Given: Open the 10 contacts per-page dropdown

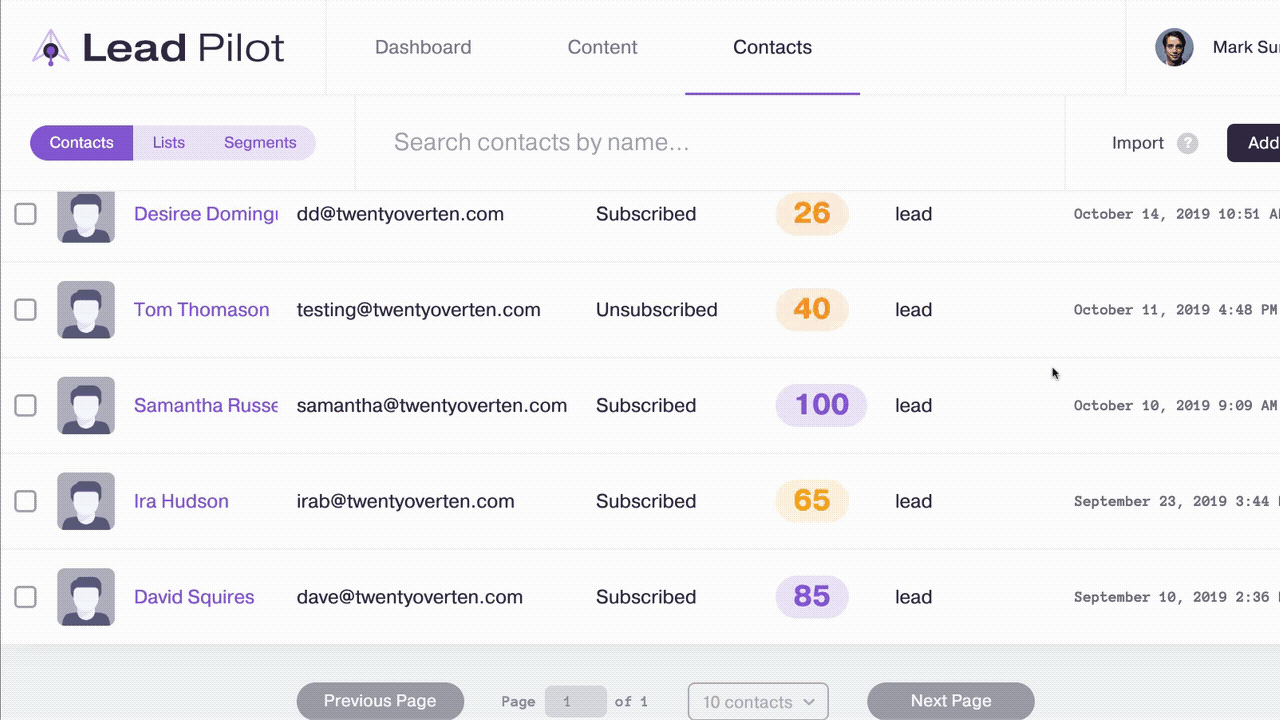Looking at the screenshot, I should (x=758, y=702).
